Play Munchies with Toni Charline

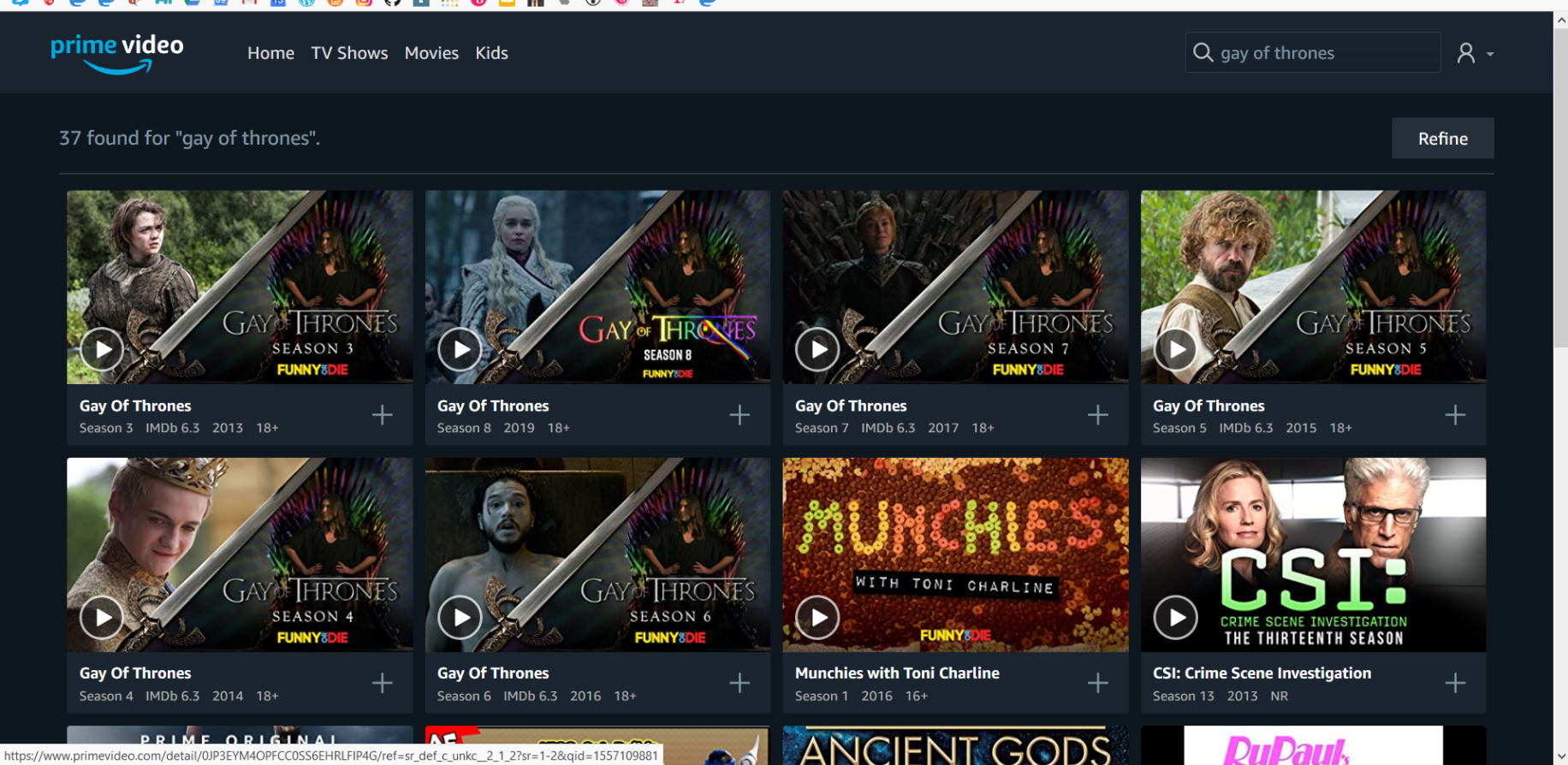[817, 617]
